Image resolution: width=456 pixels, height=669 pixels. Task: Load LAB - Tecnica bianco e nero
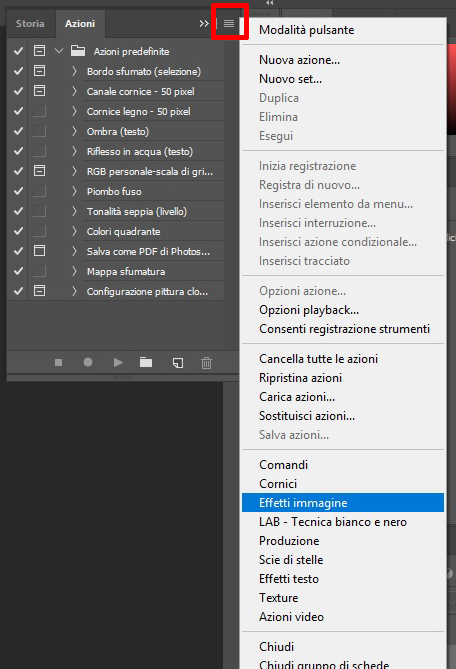(343, 522)
